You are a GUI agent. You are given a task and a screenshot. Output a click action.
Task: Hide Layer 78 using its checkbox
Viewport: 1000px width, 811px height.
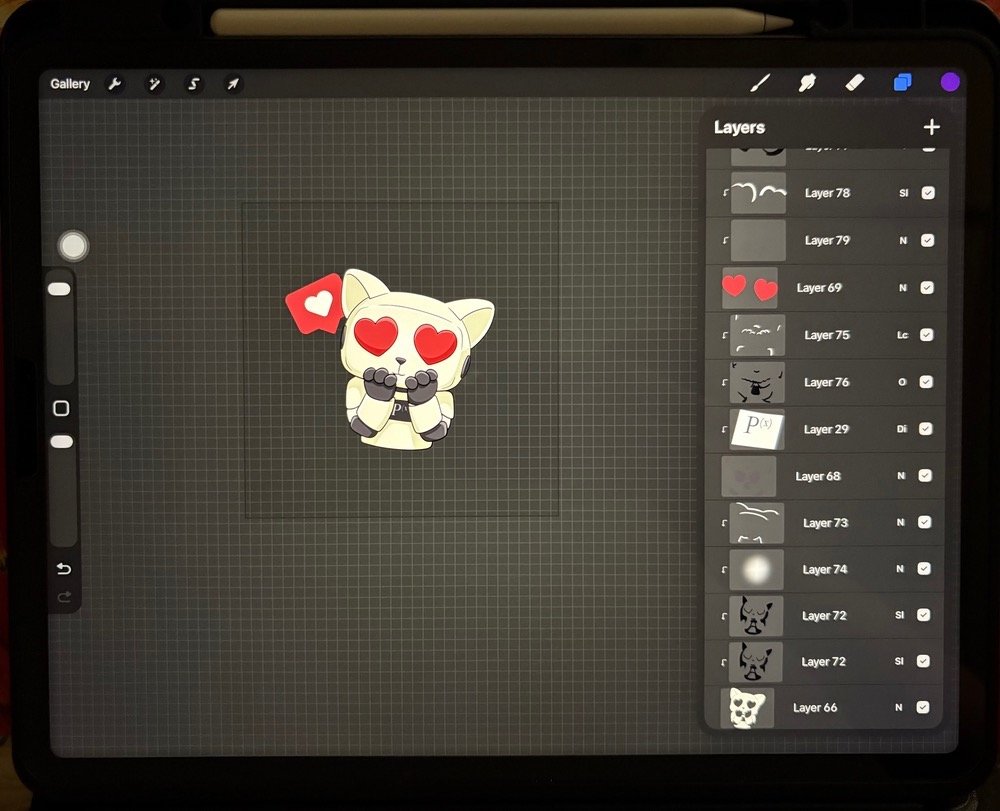(928, 193)
